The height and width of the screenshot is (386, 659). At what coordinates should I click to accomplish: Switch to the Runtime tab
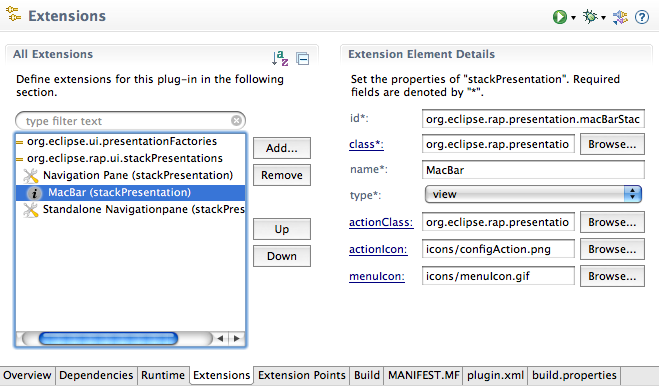click(x=163, y=375)
